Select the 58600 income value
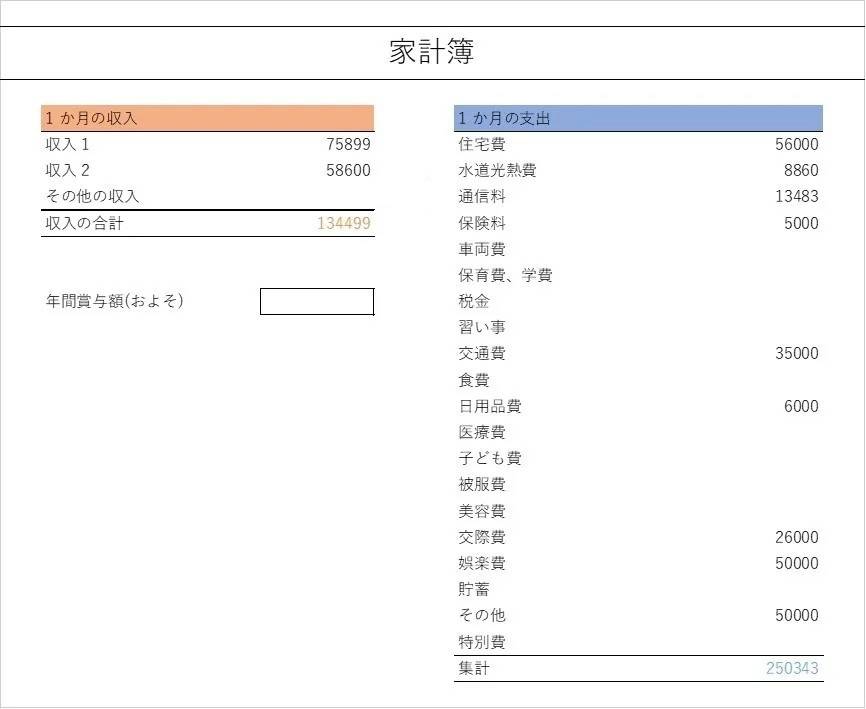The width and height of the screenshot is (866, 709). 348,171
